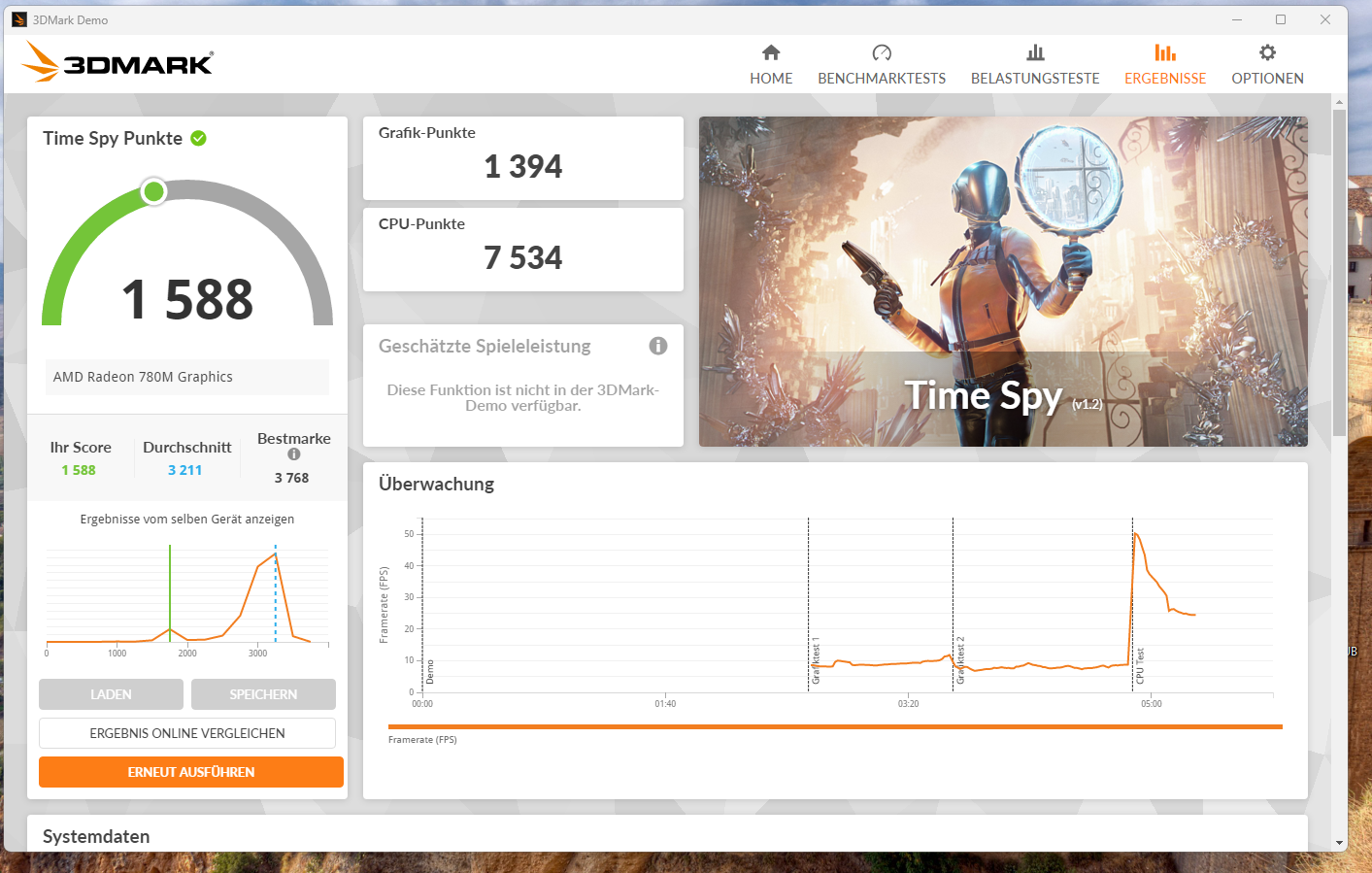Click the Bestmarke score 3 768
Screen dimensions: 1372x873
[x=291, y=478]
